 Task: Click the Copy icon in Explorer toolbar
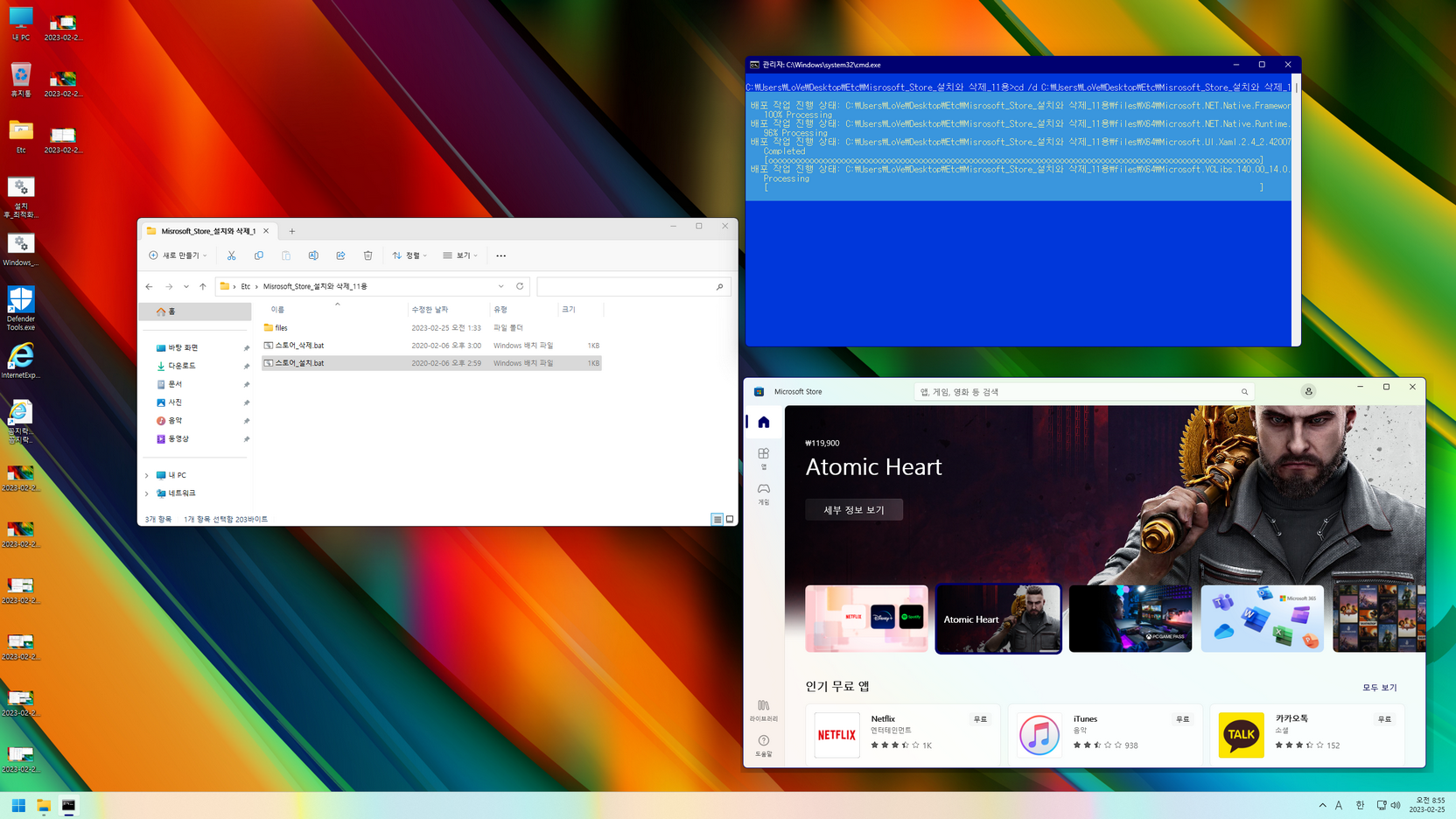click(x=259, y=255)
